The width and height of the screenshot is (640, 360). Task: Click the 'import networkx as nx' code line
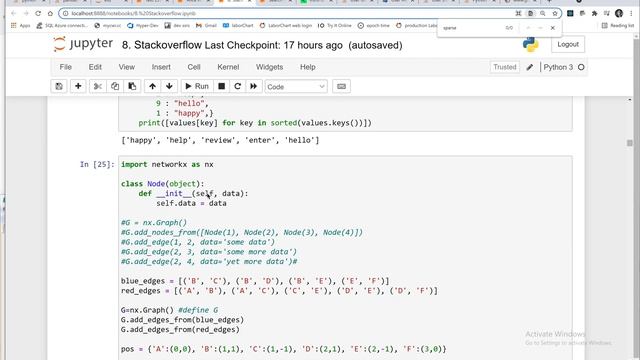tap(167, 164)
